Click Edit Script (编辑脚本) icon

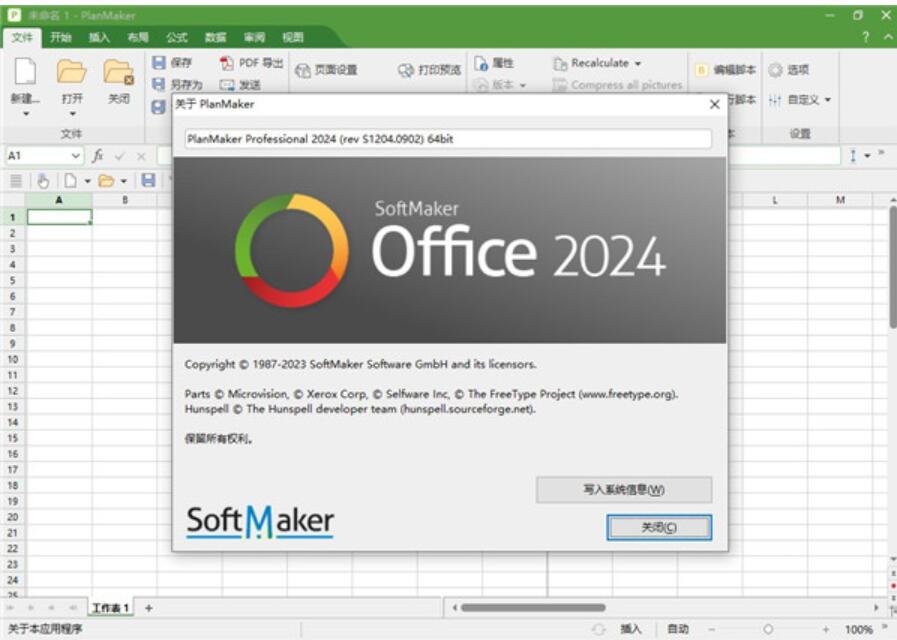pos(701,70)
